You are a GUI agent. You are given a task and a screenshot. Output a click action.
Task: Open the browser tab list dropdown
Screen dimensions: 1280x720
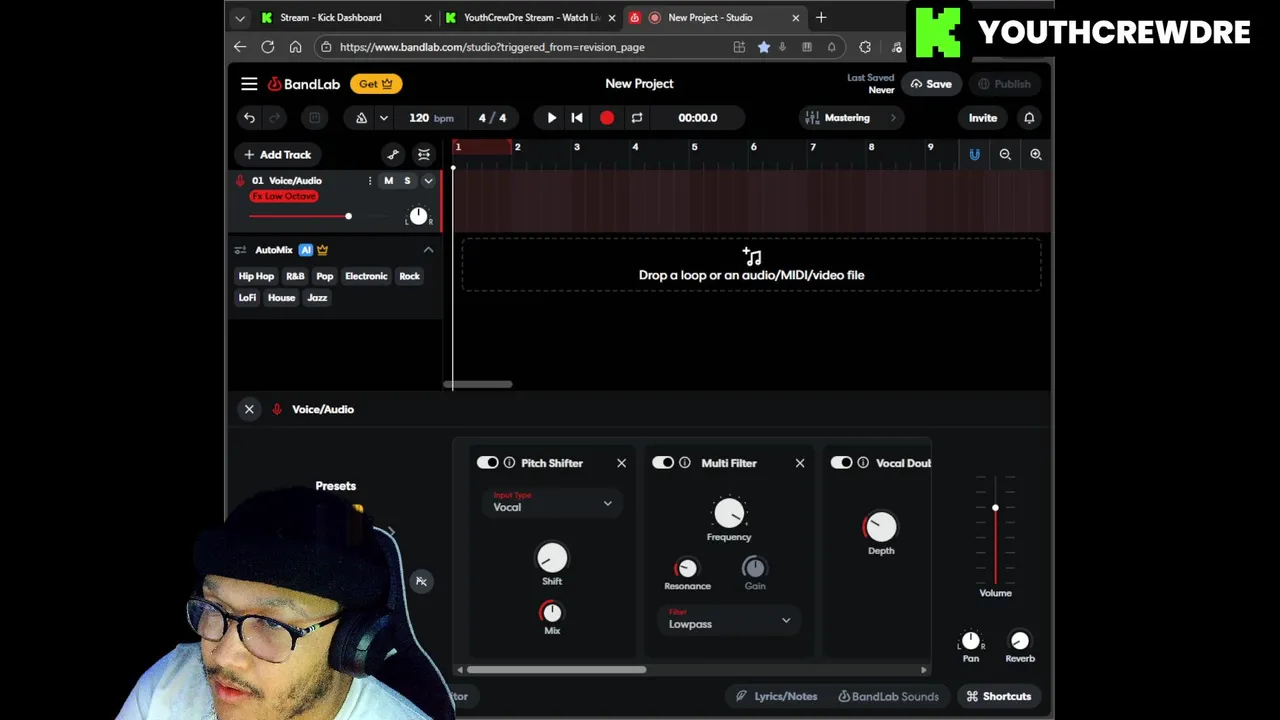[x=240, y=18]
